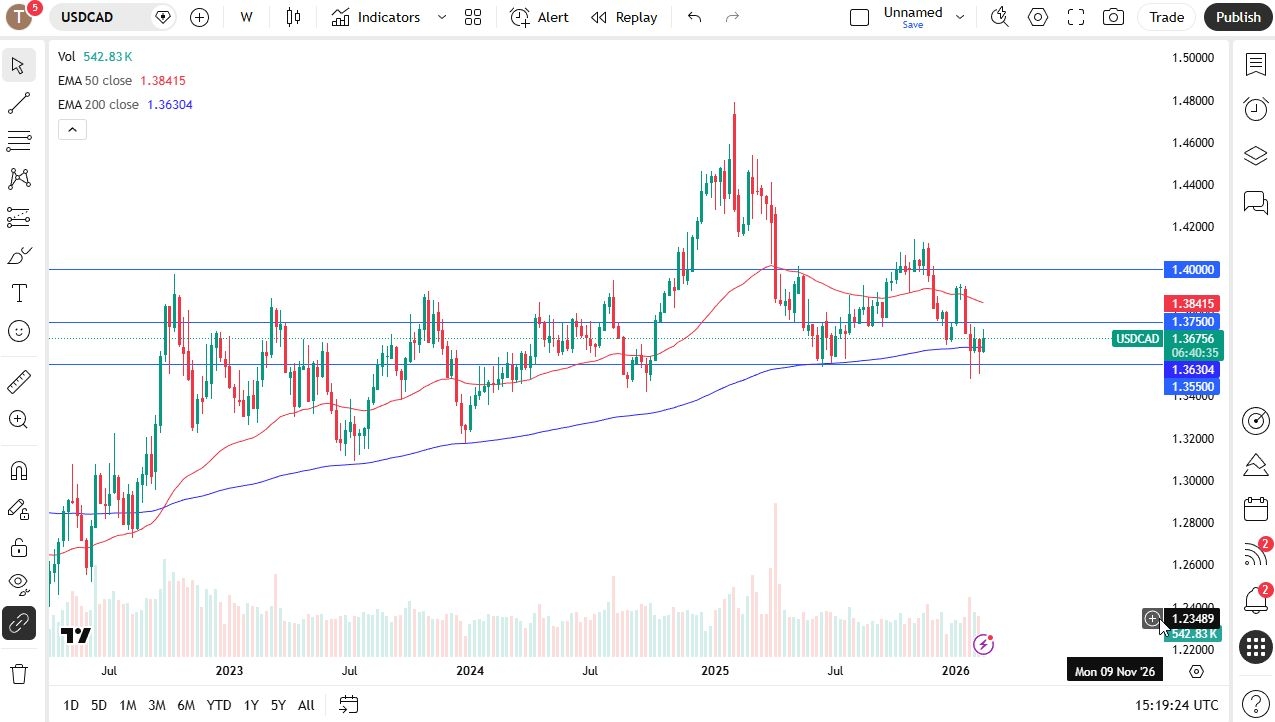Expand the Unnamed layout dropdown arrow
The image size is (1275, 722).
[x=960, y=17]
